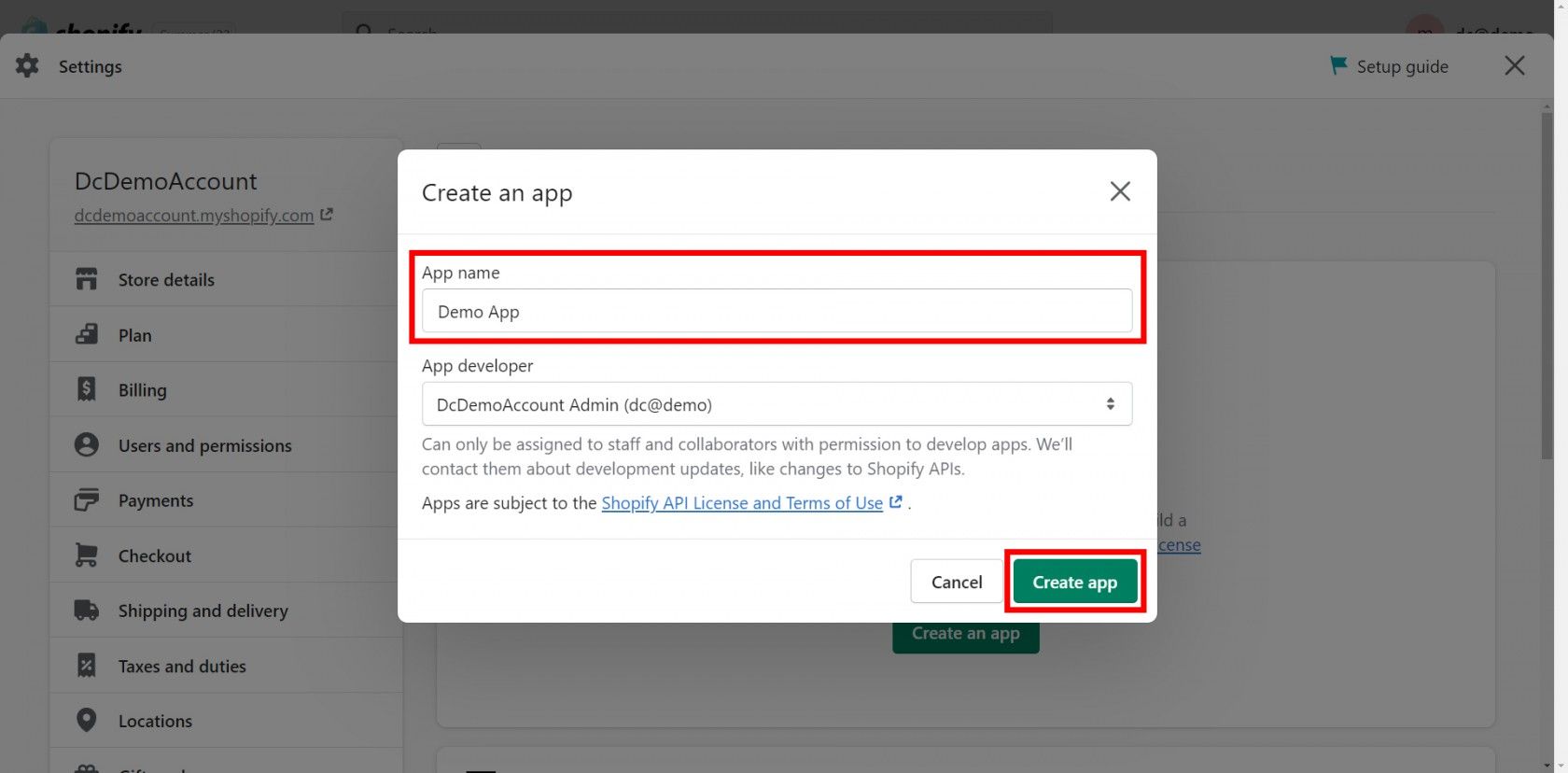Image resolution: width=1568 pixels, height=773 pixels.
Task: Click the App name text field
Action: coord(777,311)
